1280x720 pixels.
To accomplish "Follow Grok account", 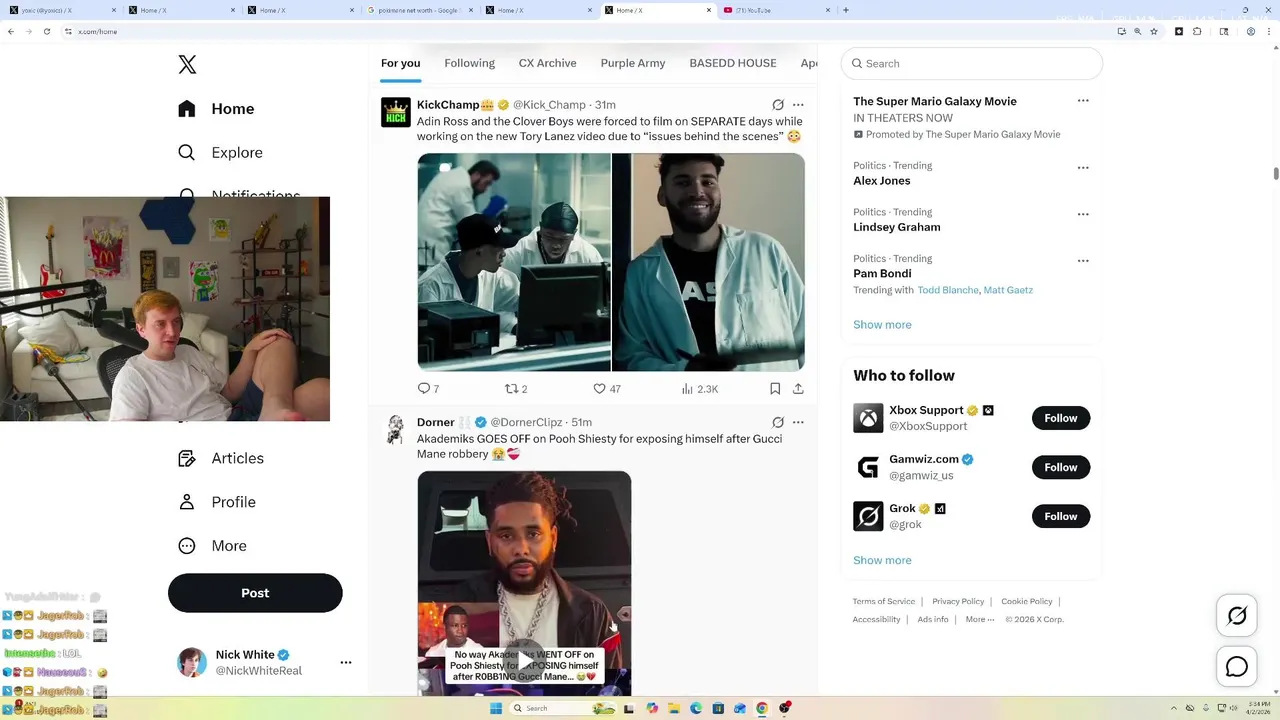I will (x=1061, y=516).
